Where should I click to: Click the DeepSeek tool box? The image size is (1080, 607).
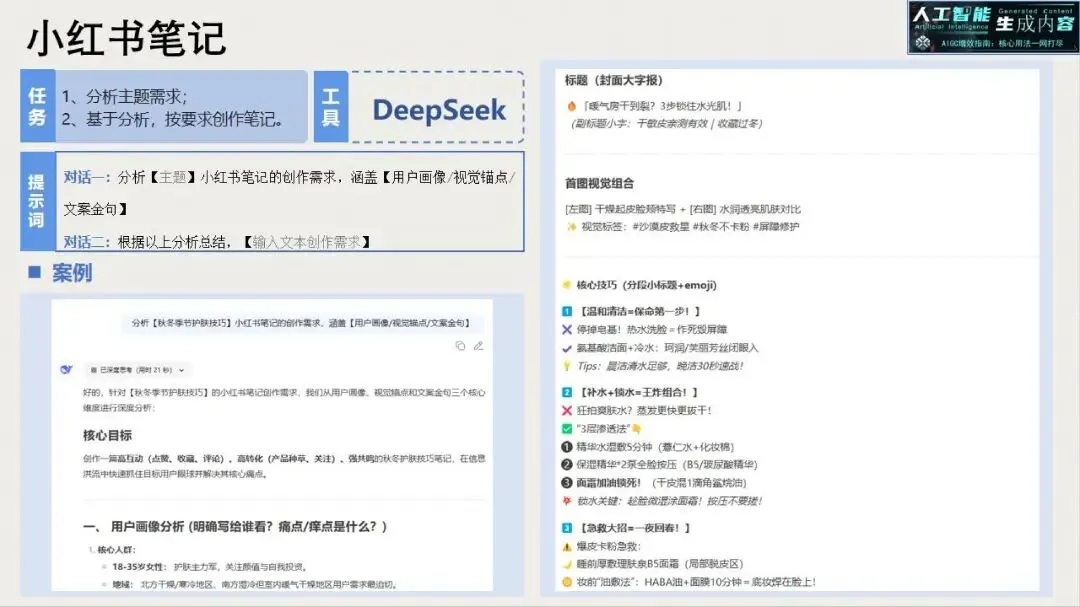[437, 107]
